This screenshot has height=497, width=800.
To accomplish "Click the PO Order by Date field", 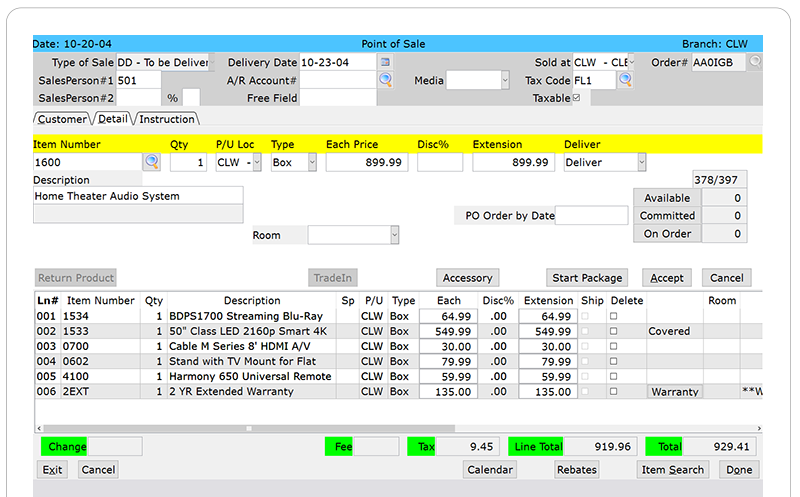I will 591,215.
